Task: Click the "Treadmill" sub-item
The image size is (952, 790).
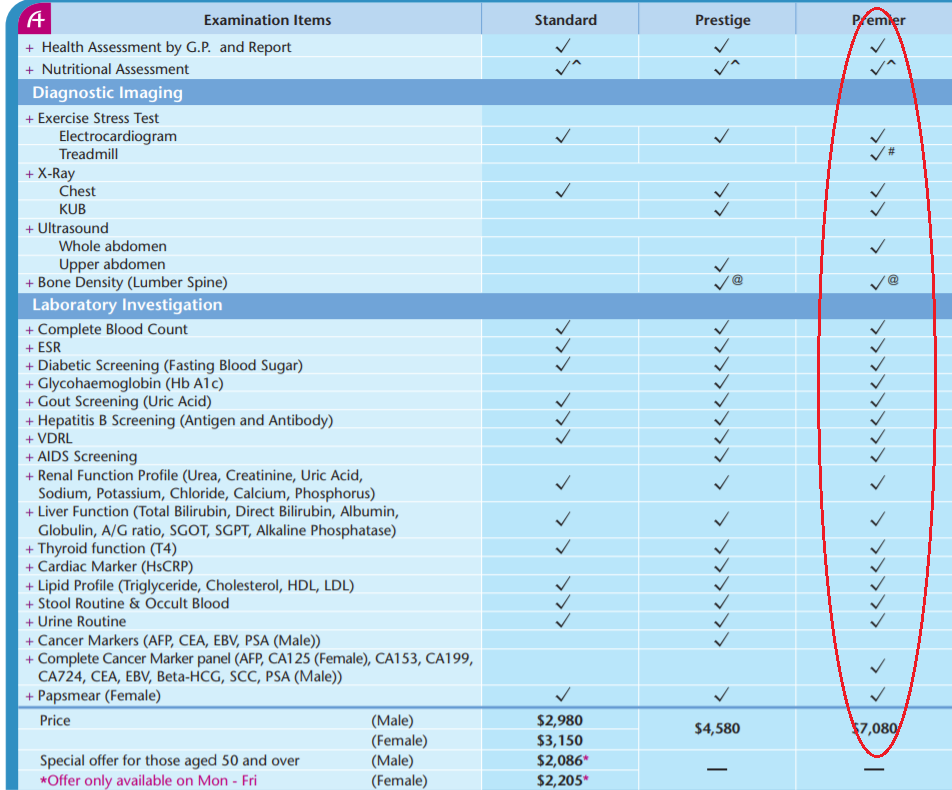Action: pyautogui.click(x=88, y=154)
